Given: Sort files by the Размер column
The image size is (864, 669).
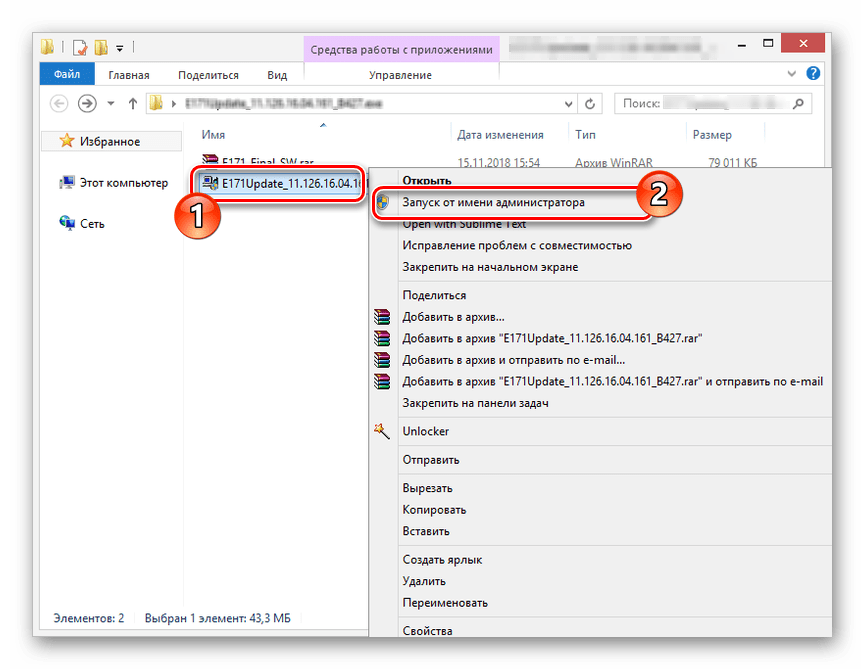Looking at the screenshot, I should (712, 135).
